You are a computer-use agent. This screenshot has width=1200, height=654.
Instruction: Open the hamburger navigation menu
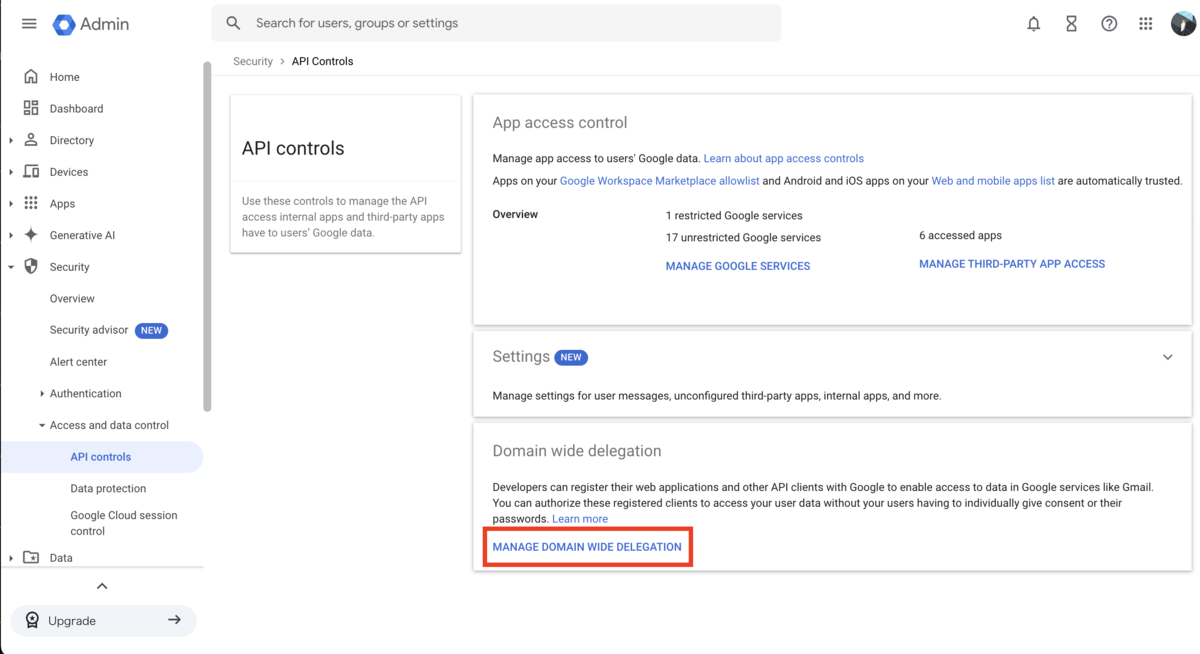[28, 23]
